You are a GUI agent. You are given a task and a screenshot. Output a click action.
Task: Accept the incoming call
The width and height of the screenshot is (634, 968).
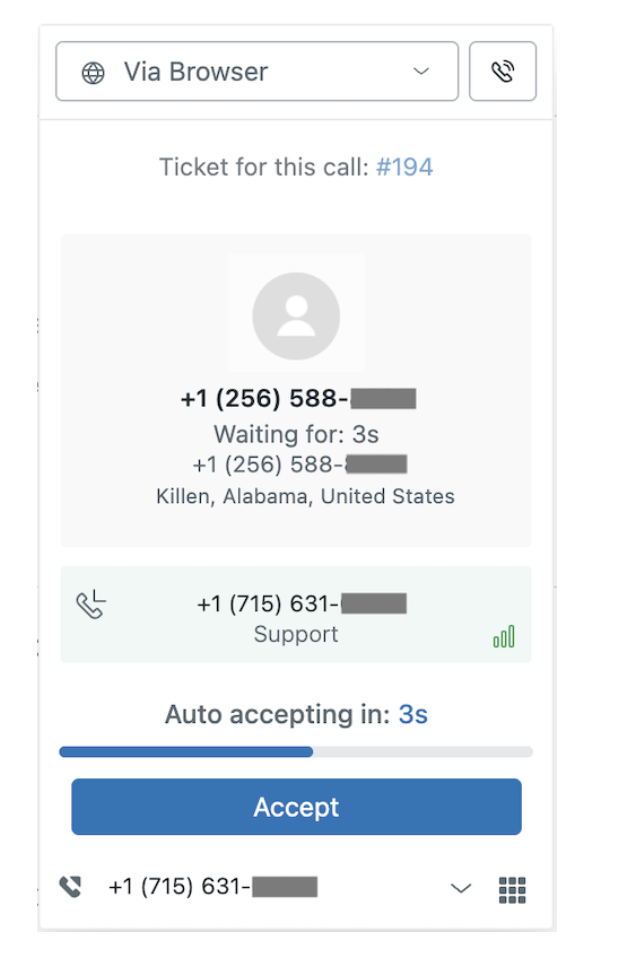296,807
